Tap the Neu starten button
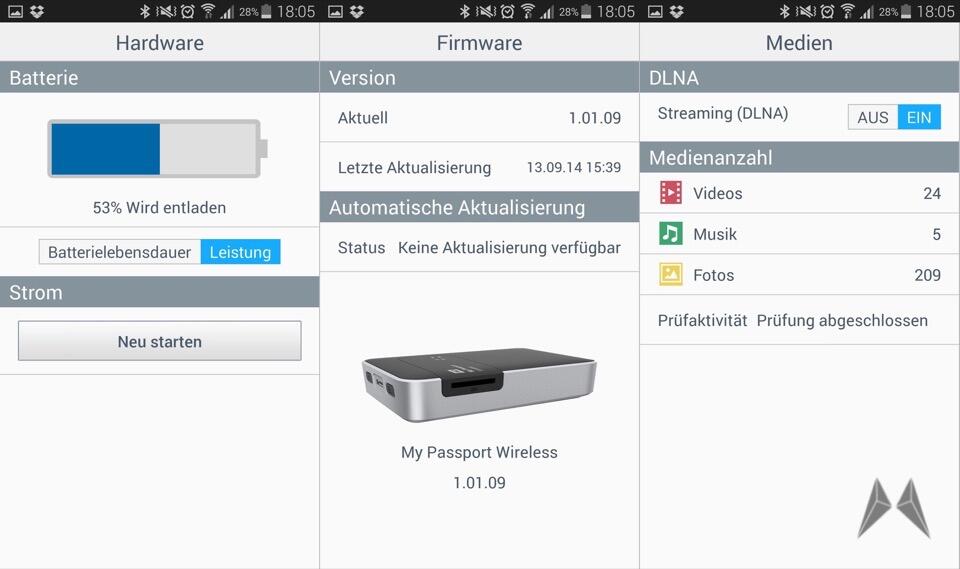The image size is (960, 569). click(x=160, y=341)
